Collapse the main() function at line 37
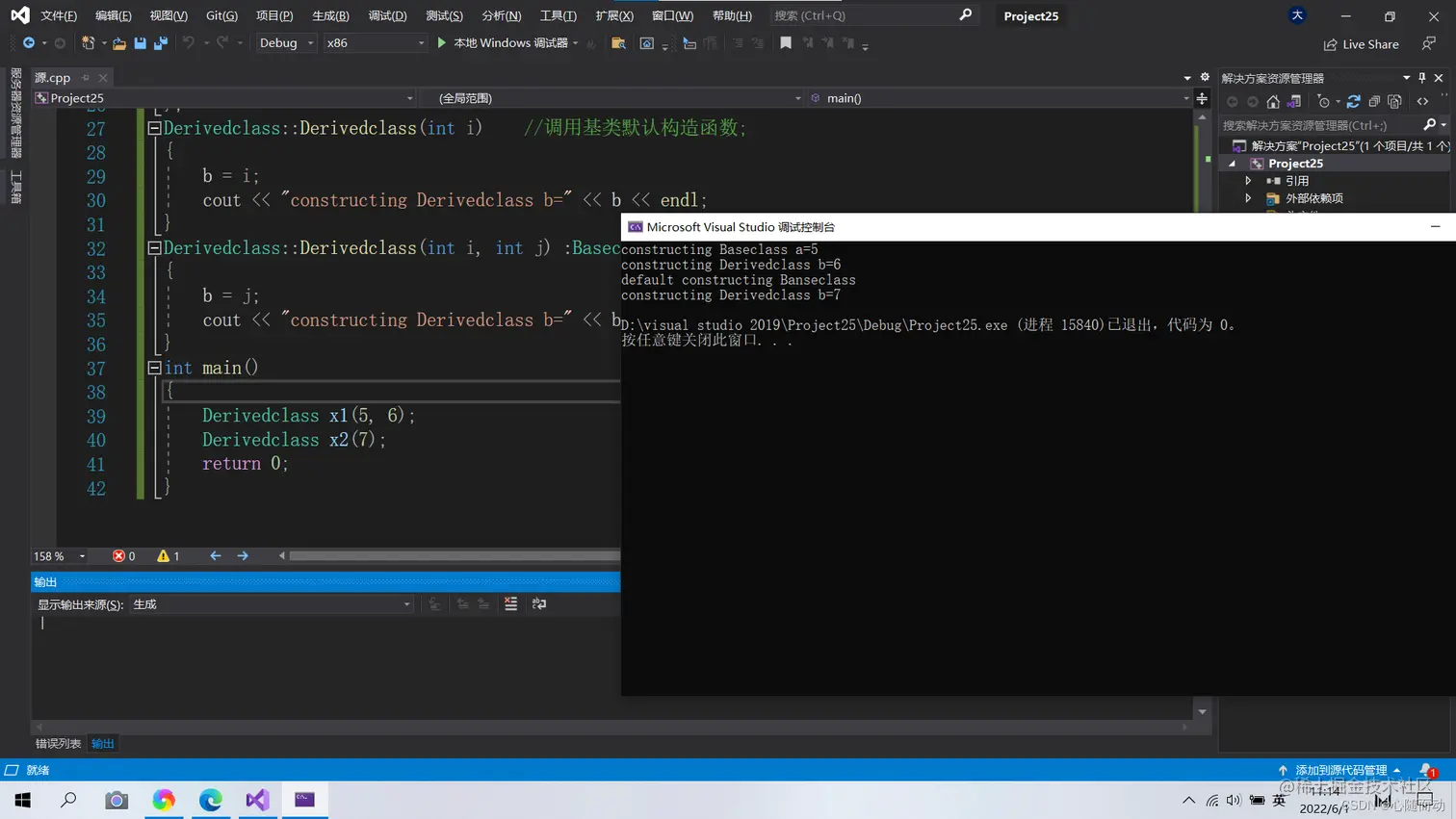 click(154, 368)
